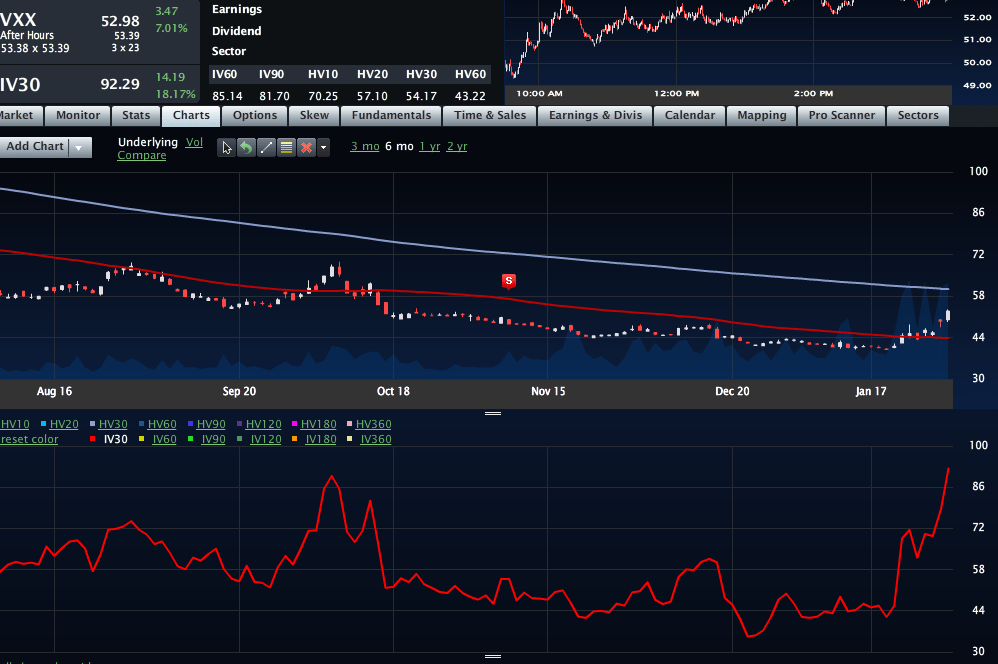The width and height of the screenshot is (998, 664).
Task: Select the trend line drawing tool
Action: click(267, 147)
